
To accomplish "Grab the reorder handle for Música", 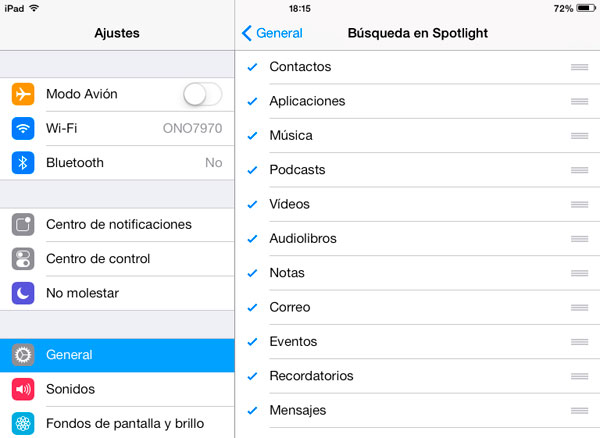I will point(579,136).
